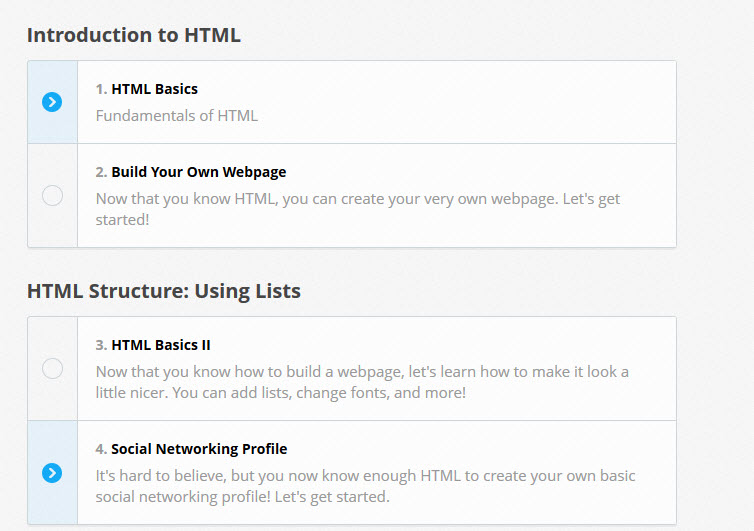Open the Social Networking Profile lesson title

click(x=199, y=449)
